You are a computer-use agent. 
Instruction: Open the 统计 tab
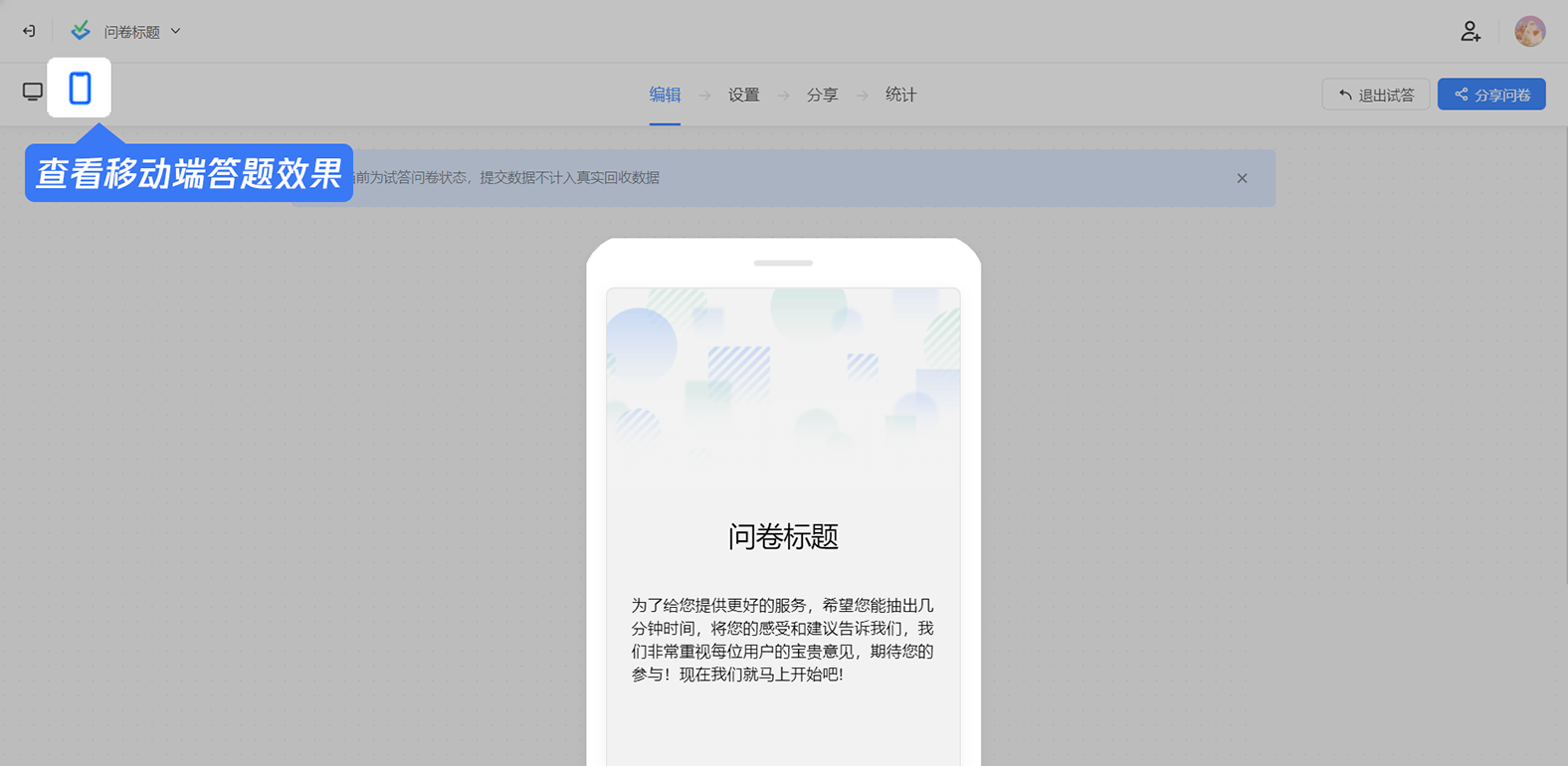pos(900,96)
